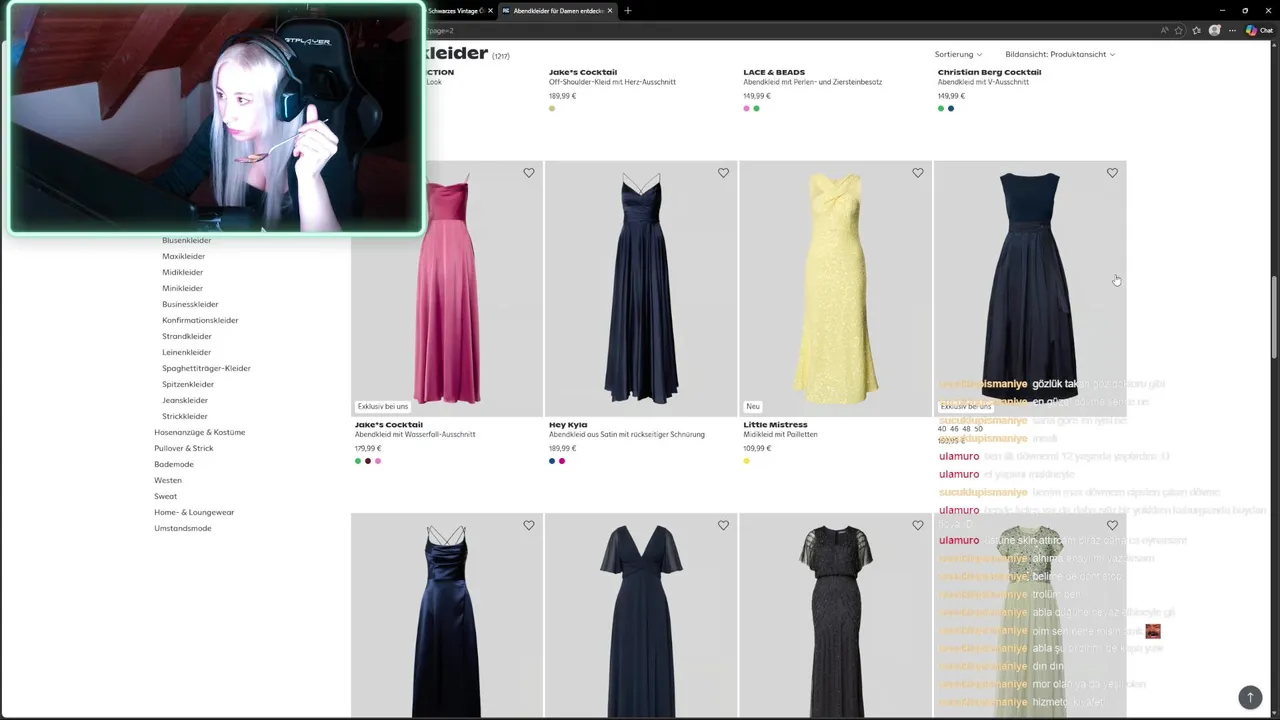This screenshot has height=720, width=1280.
Task: Open the black beaded dress image
Action: point(835,616)
